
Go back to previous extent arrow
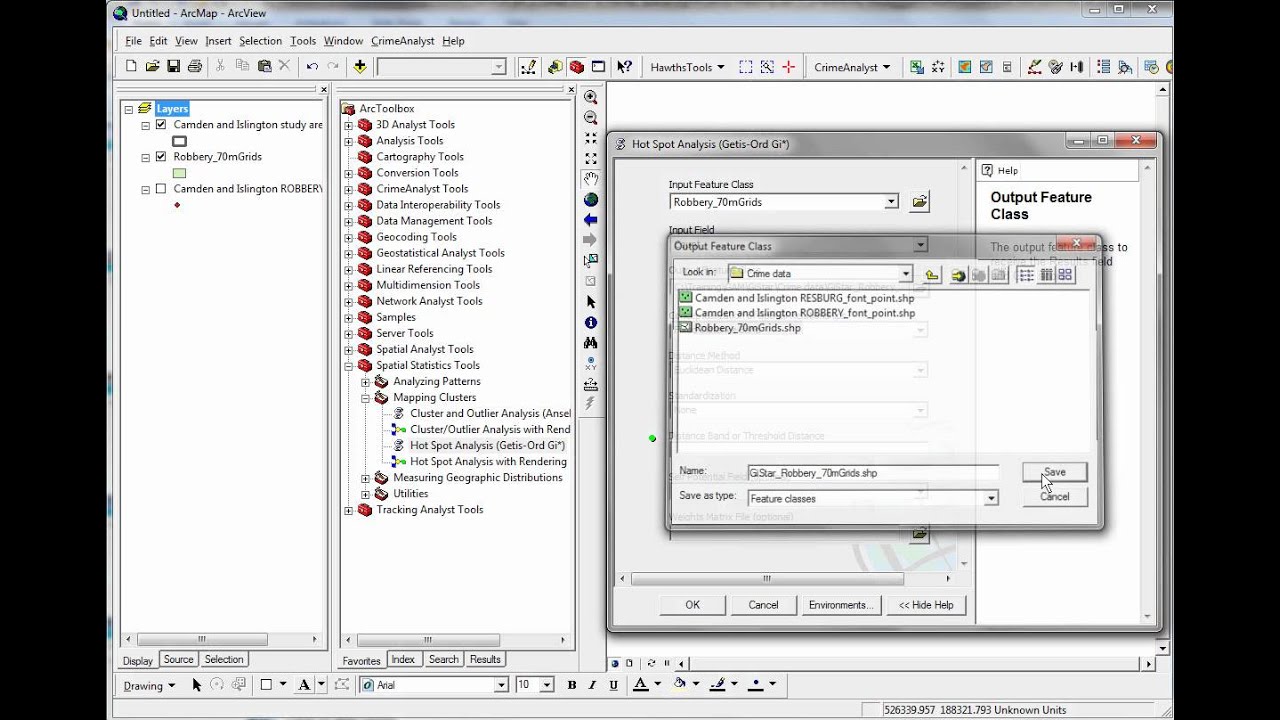[x=590, y=219]
